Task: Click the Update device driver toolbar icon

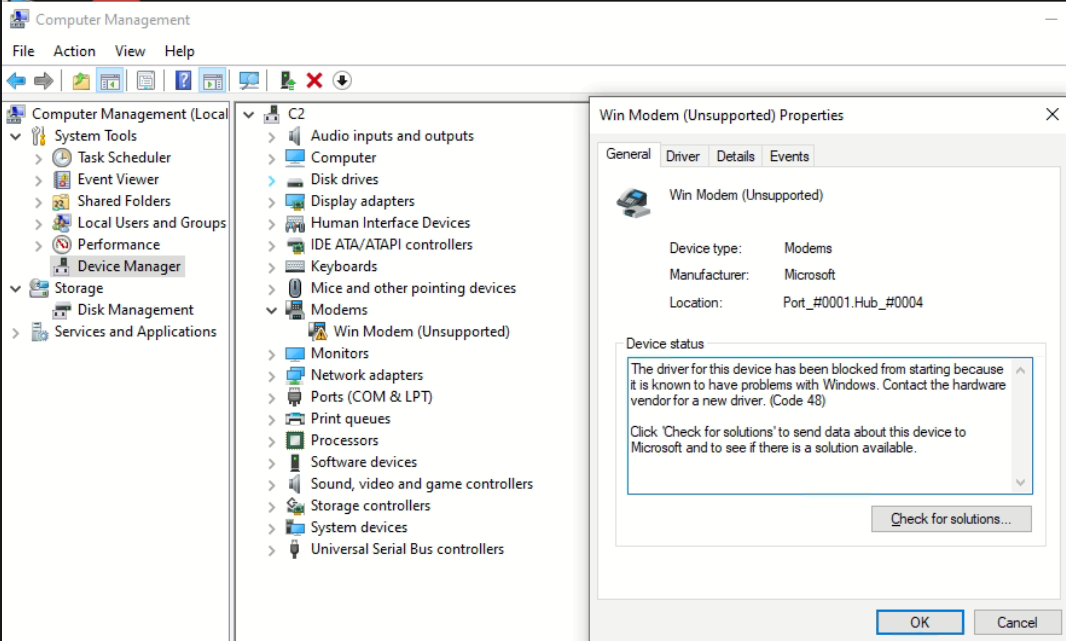Action: click(288, 81)
